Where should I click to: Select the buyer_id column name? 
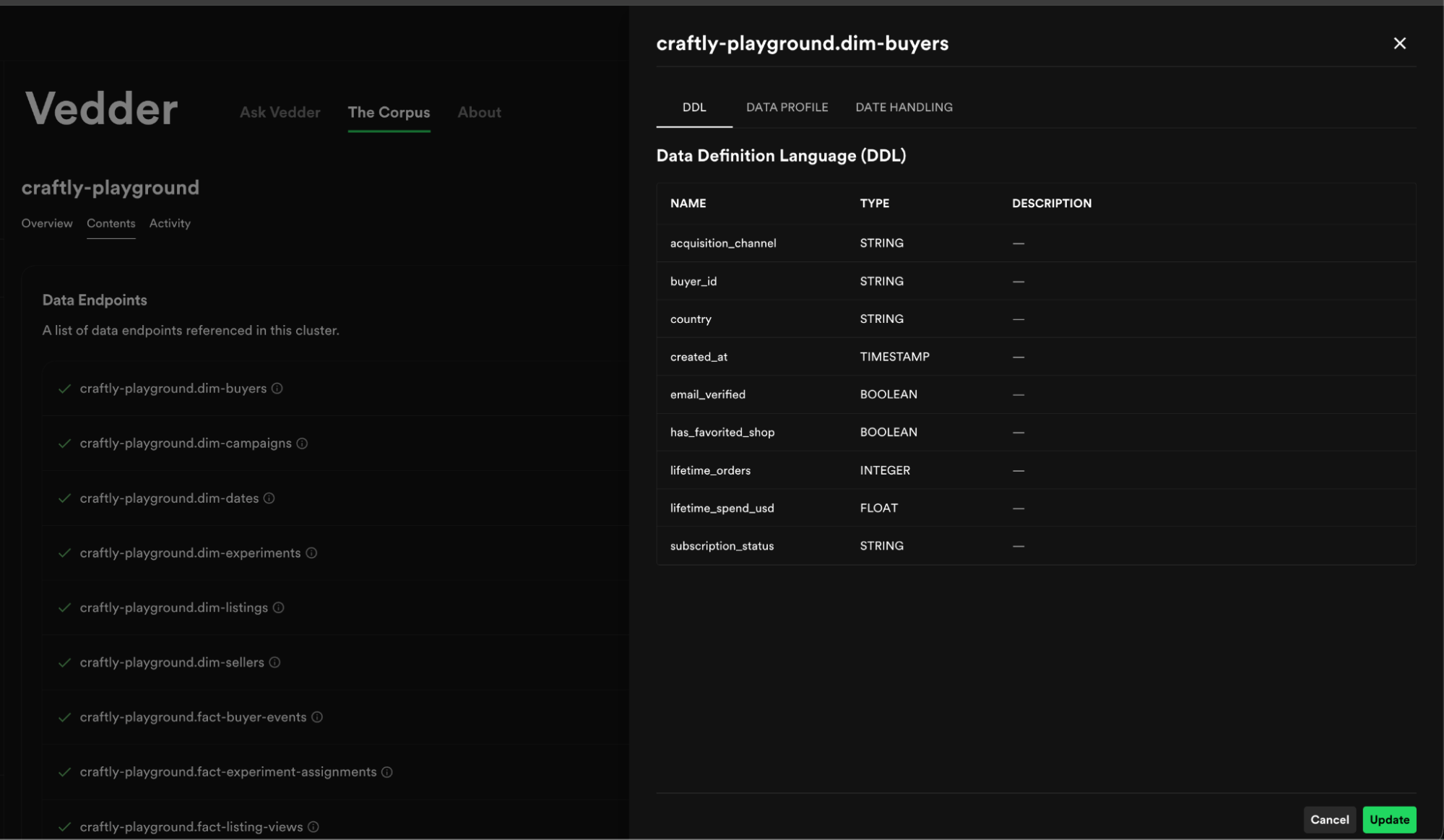click(693, 282)
